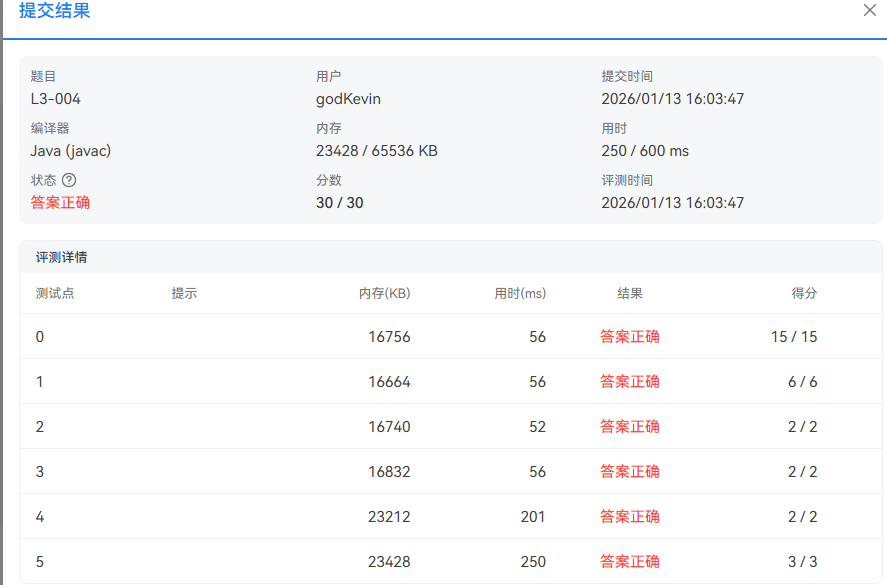Click test point 3 row number
This screenshot has width=887, height=585.
[x=40, y=472]
